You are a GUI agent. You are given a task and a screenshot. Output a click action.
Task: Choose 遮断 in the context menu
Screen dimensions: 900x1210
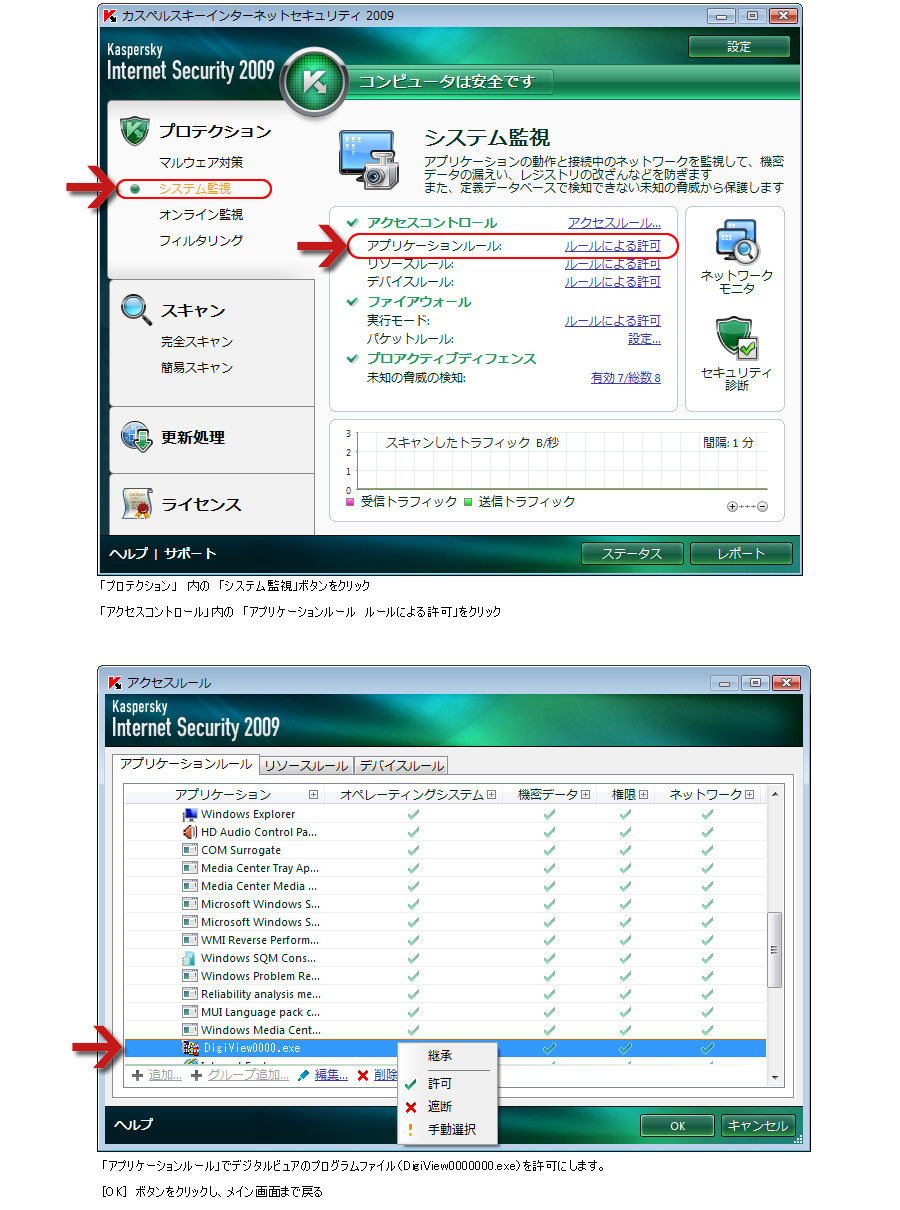coord(440,1106)
